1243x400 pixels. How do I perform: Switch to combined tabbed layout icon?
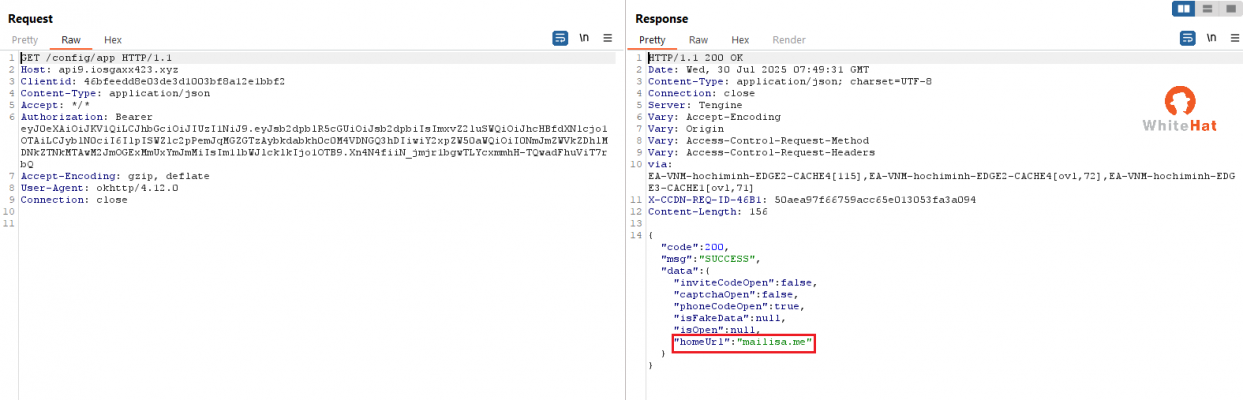[1230, 9]
